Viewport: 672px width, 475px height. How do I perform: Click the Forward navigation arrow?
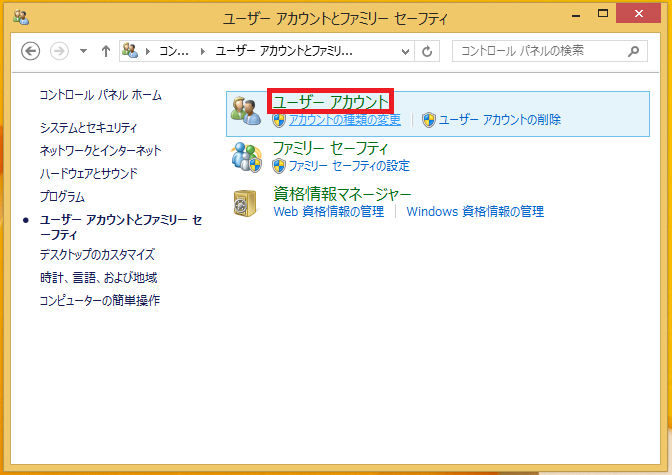(x=59, y=51)
